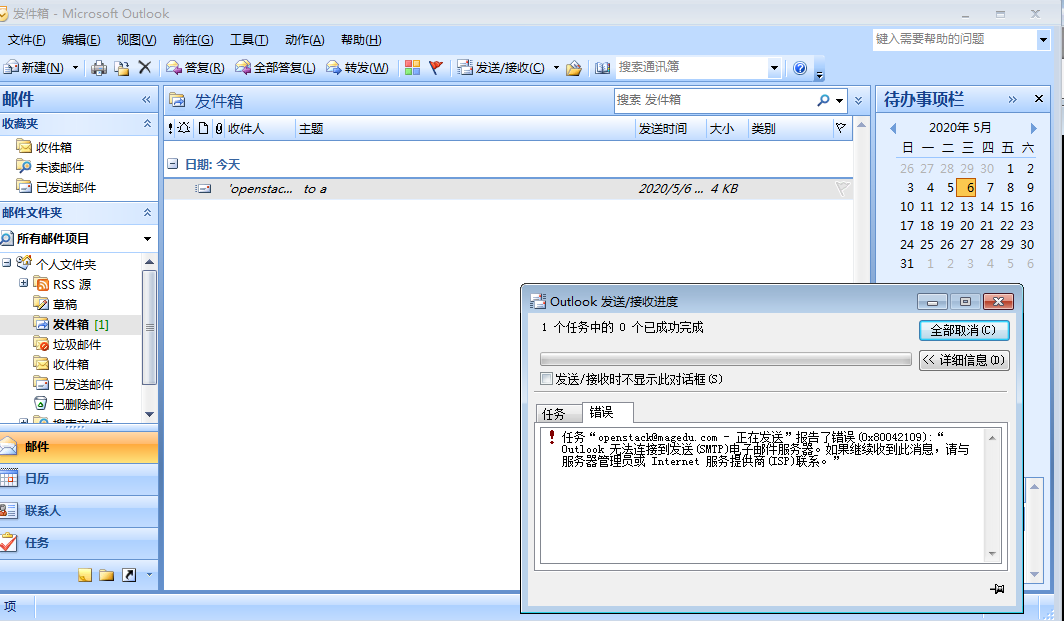The height and width of the screenshot is (621, 1064).
Task: Delete the message using the X toolbar icon
Action: coord(145,67)
